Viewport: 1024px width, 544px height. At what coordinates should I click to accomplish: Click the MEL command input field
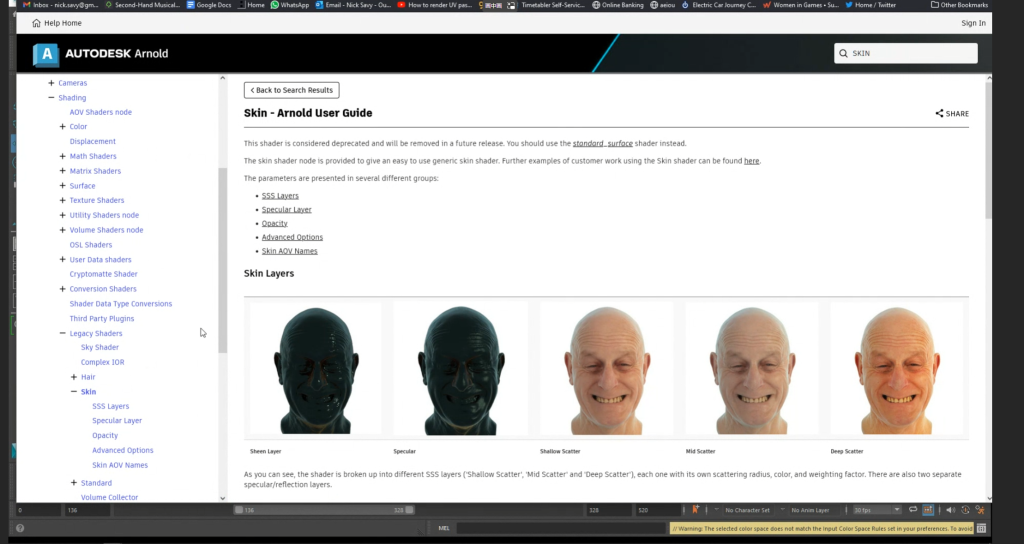(560, 528)
